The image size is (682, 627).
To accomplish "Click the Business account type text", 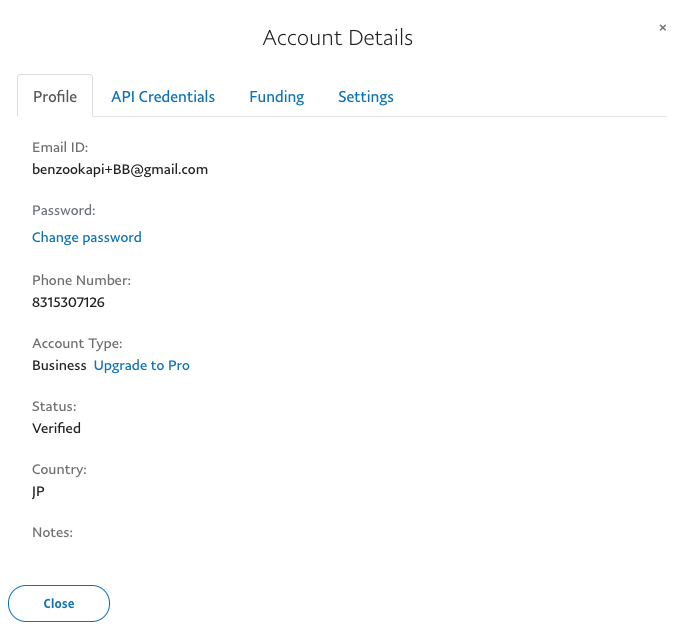I will [59, 366].
